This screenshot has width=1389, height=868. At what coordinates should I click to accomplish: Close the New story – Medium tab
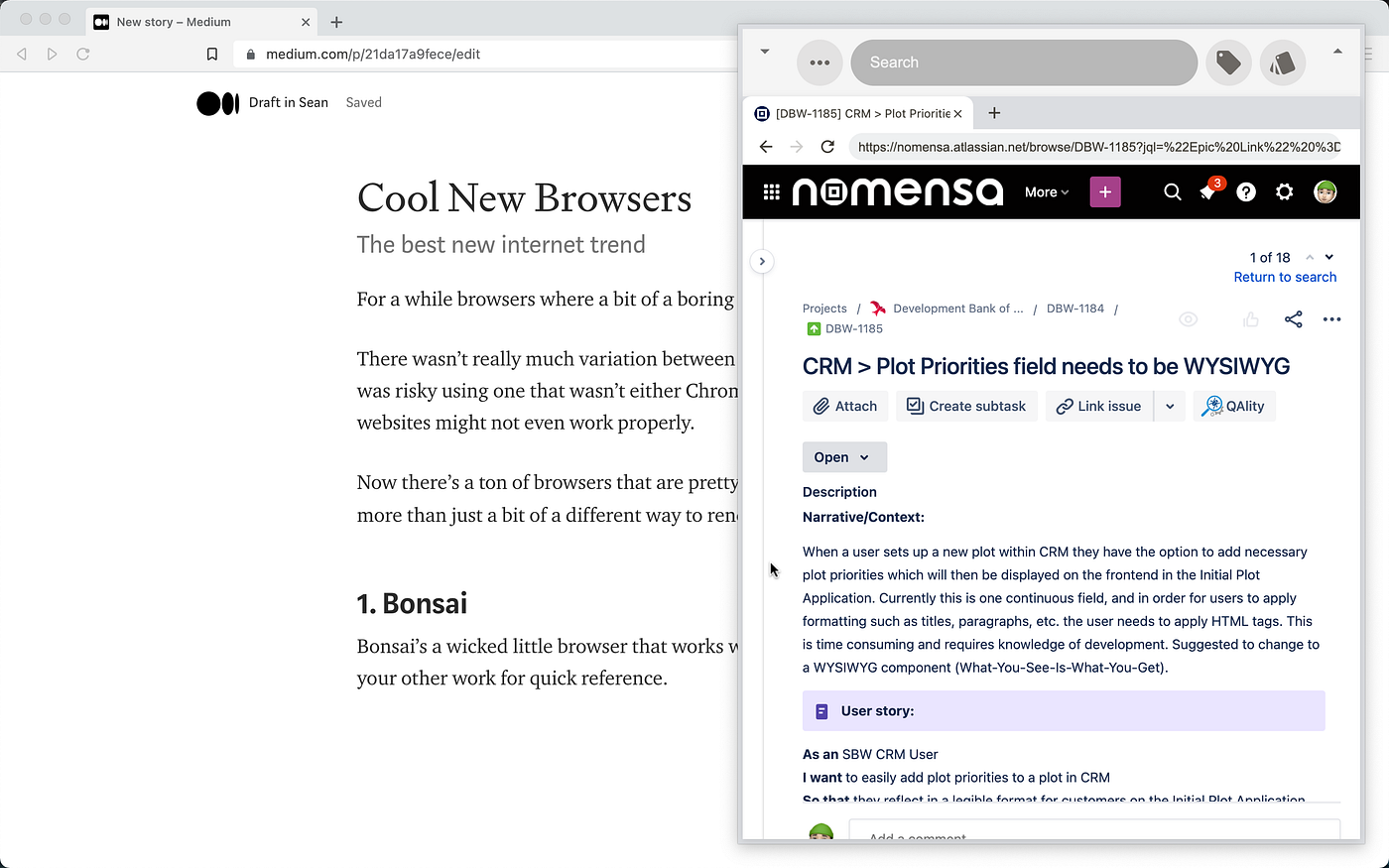306,22
